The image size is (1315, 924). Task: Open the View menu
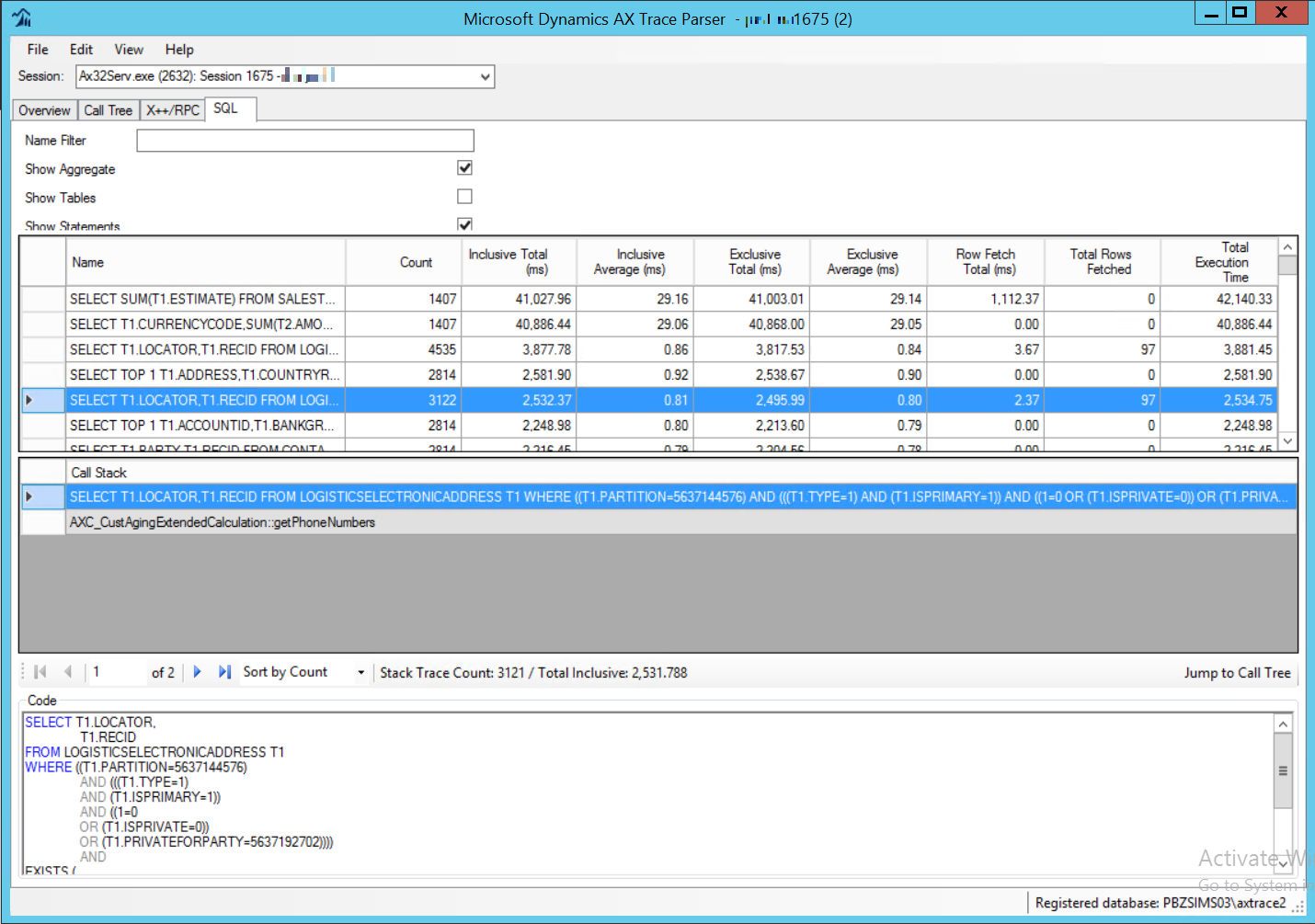tap(129, 50)
